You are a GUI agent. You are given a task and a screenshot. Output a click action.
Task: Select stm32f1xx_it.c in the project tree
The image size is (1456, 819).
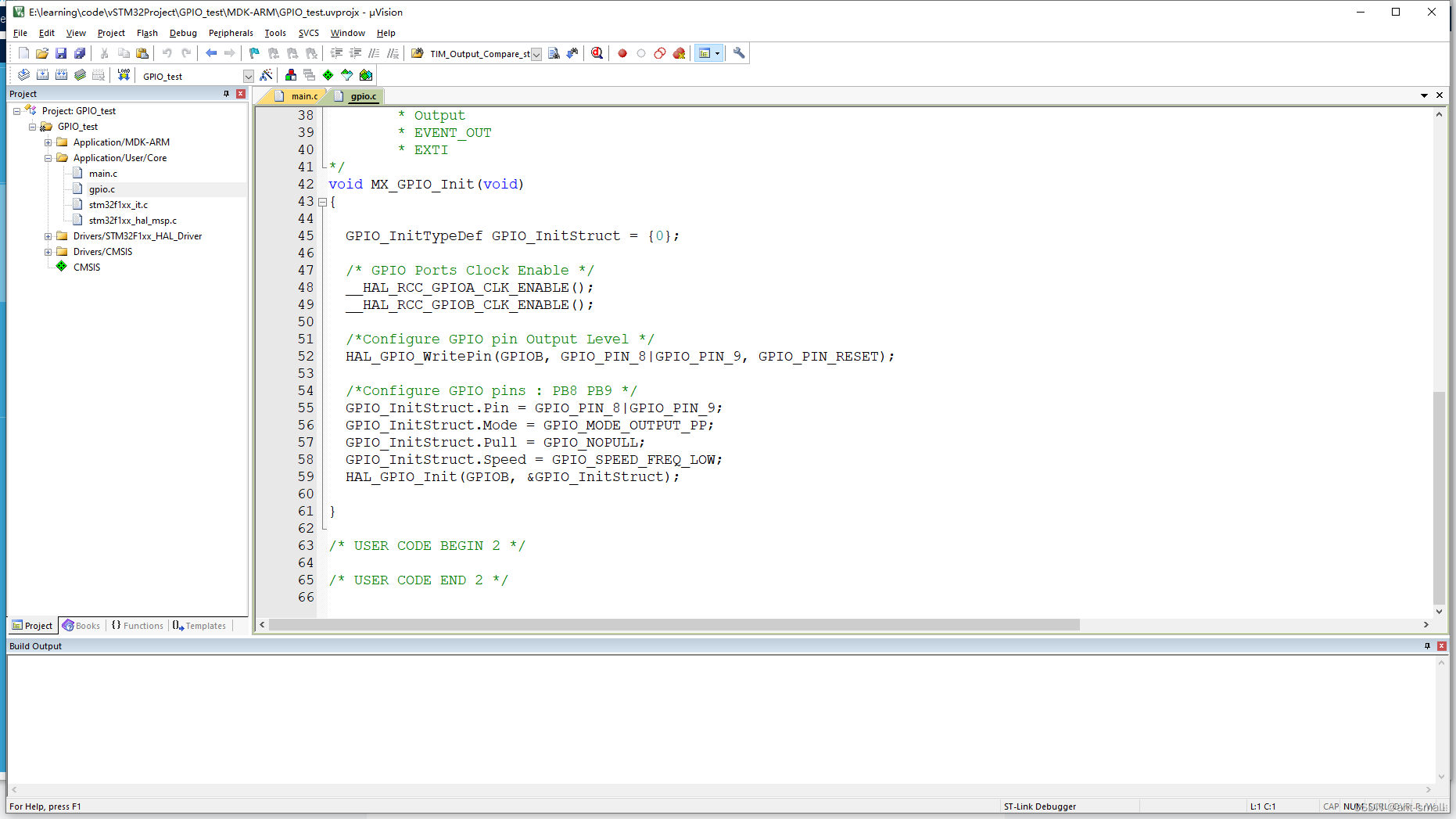coord(117,204)
